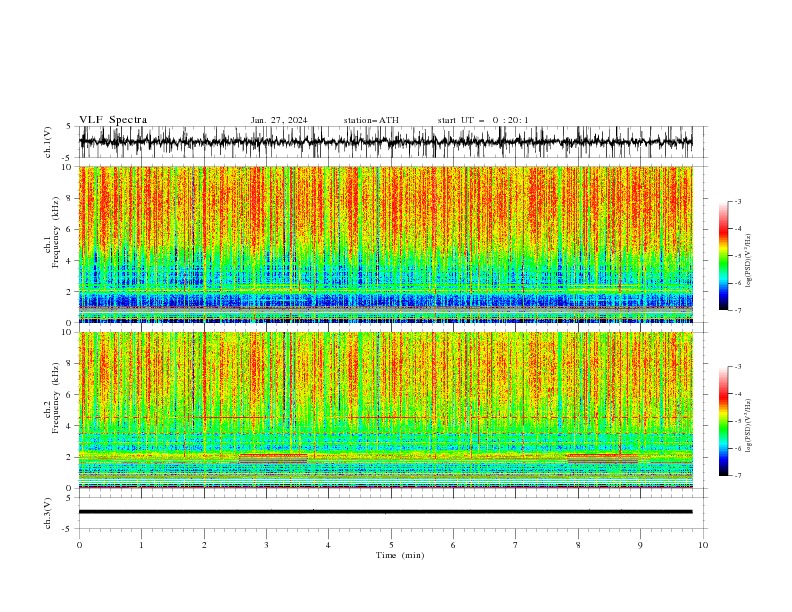Click the "ch.3(V)" axis label

[48, 513]
